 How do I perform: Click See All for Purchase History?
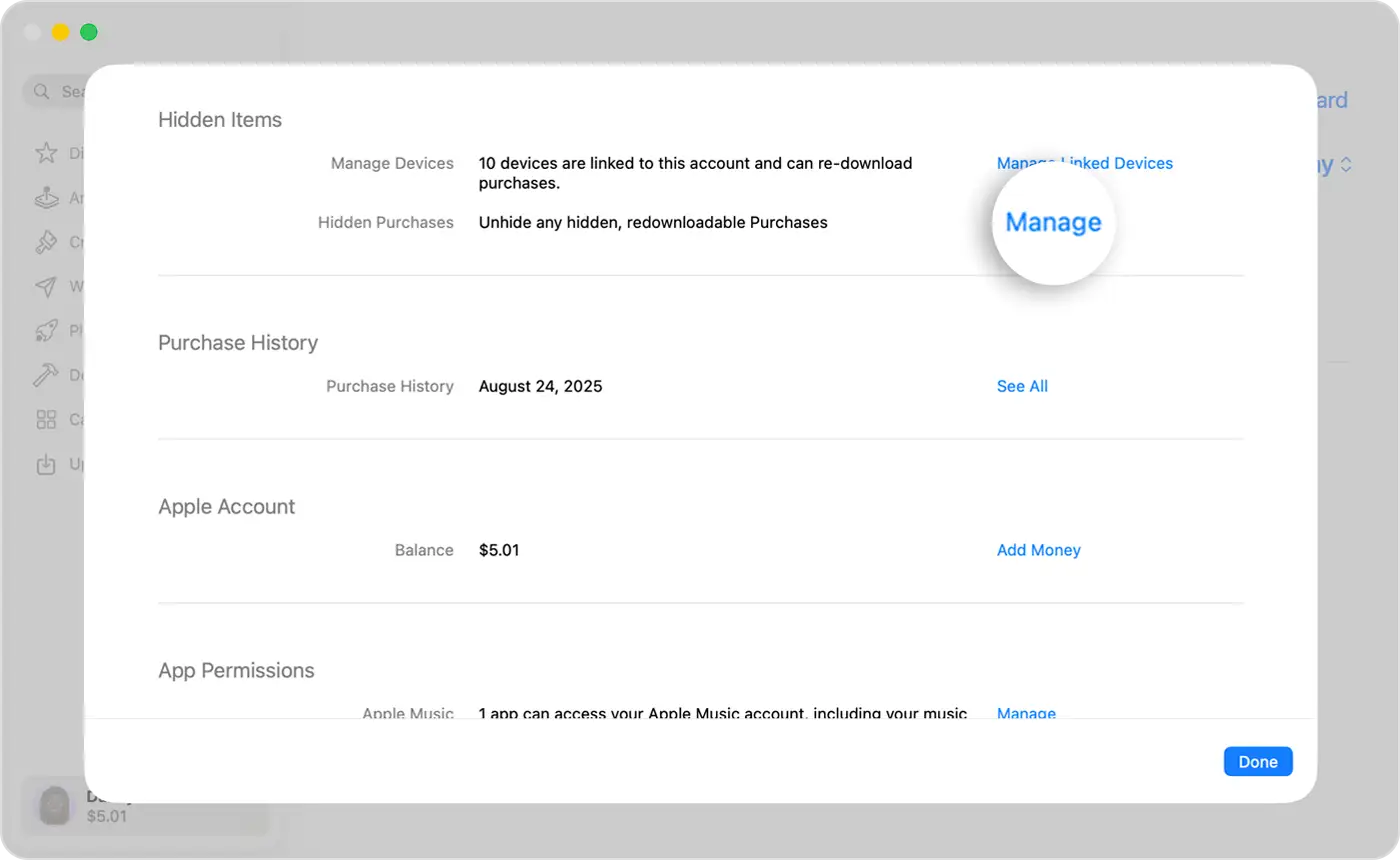tap(1022, 387)
